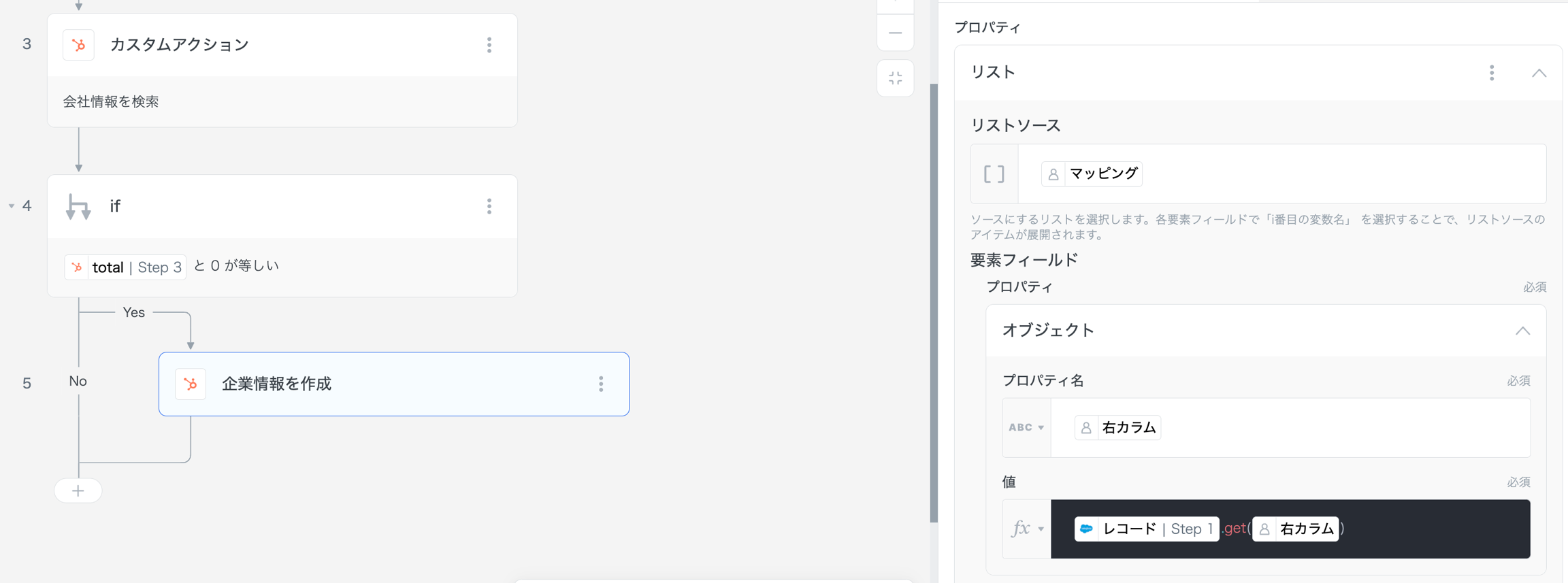This screenshot has width=1568, height=583.
Task: Click the HubSpot icon on カスタムアクション step
Action: 79,45
